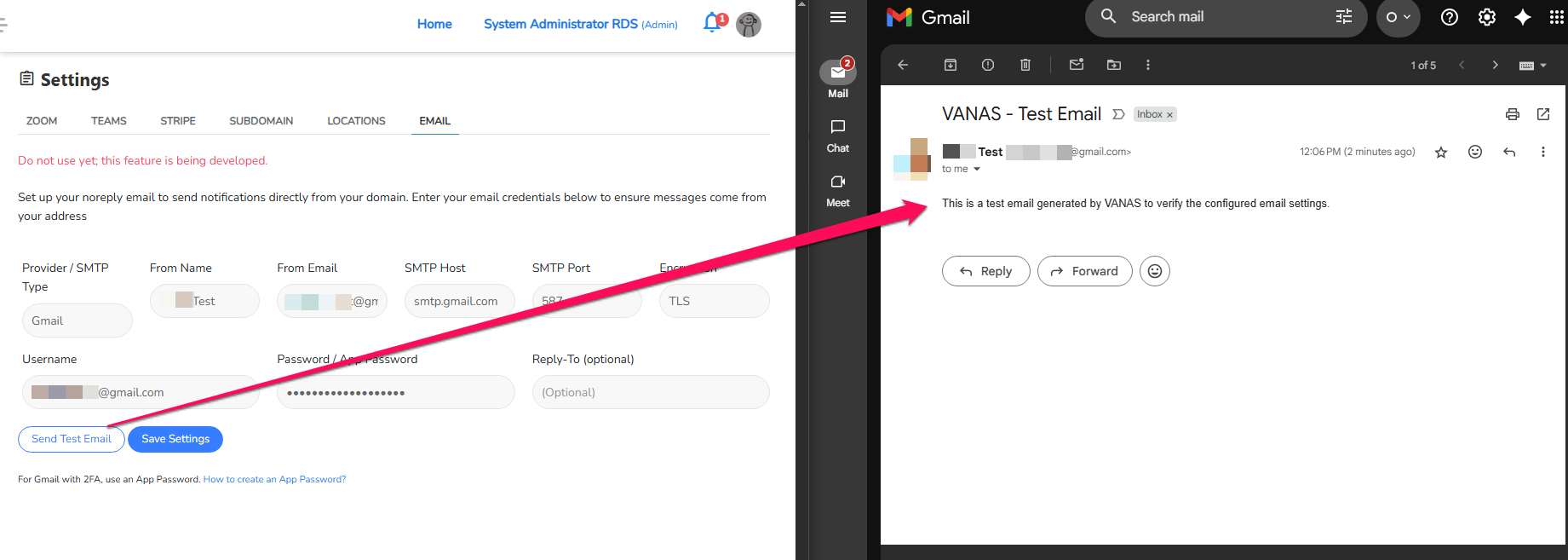The width and height of the screenshot is (1568, 560).
Task: Open the user avatar menu
Action: coord(749,25)
